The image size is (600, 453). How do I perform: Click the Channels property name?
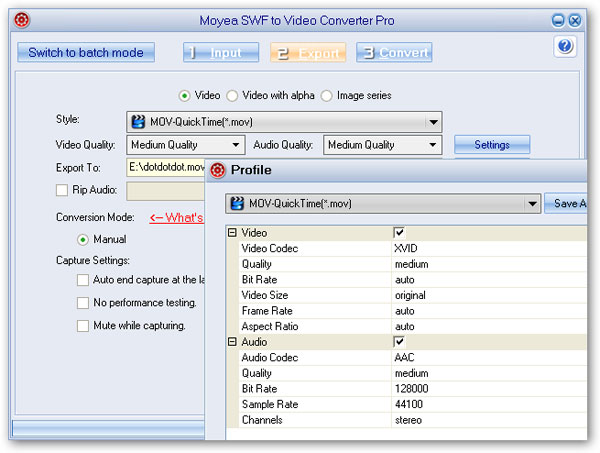[x=262, y=420]
